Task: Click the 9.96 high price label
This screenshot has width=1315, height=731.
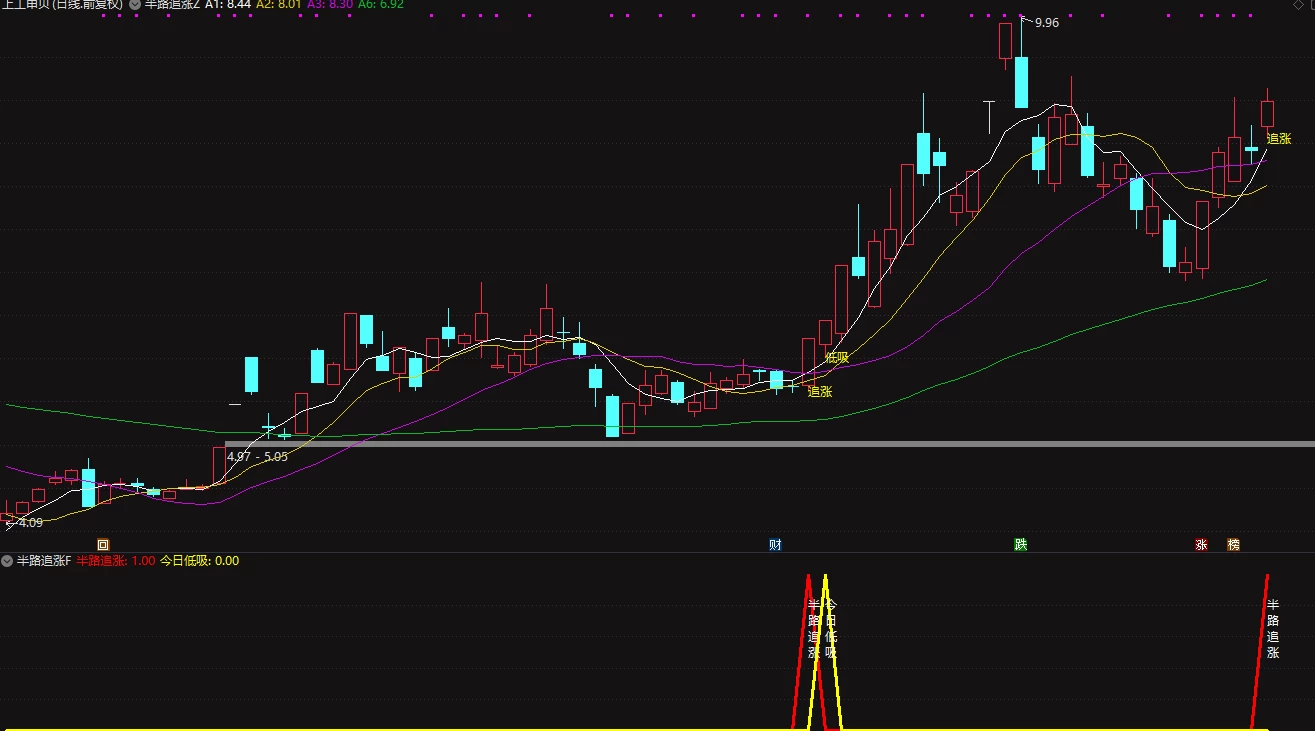Action: [1046, 22]
